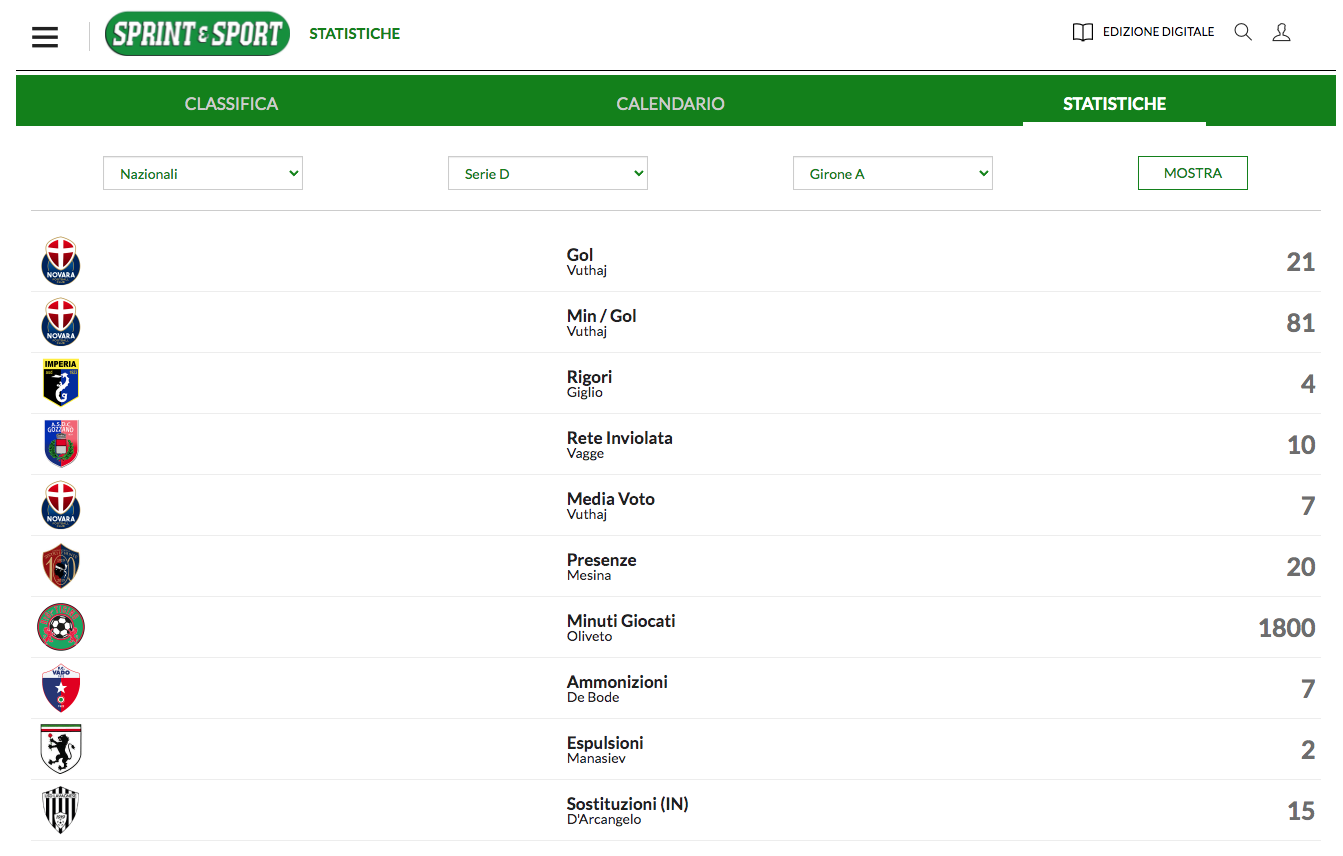Click the Novara crest beside Gol
The image size is (1343, 856).
[61, 261]
